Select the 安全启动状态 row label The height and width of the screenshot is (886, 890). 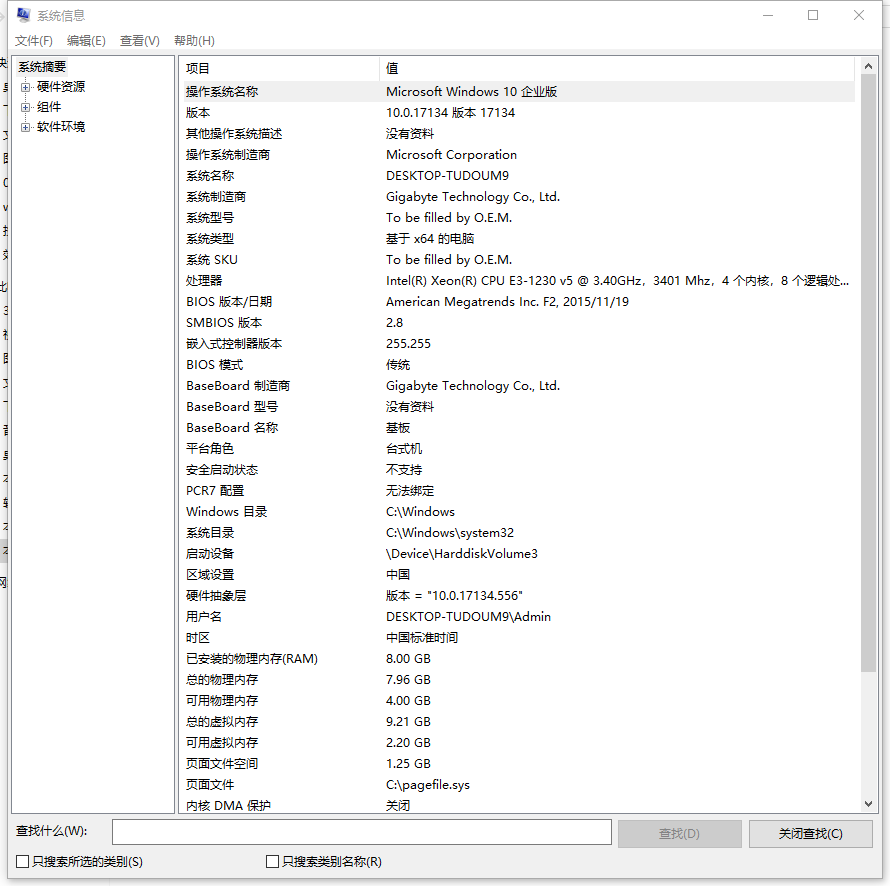[x=222, y=470]
